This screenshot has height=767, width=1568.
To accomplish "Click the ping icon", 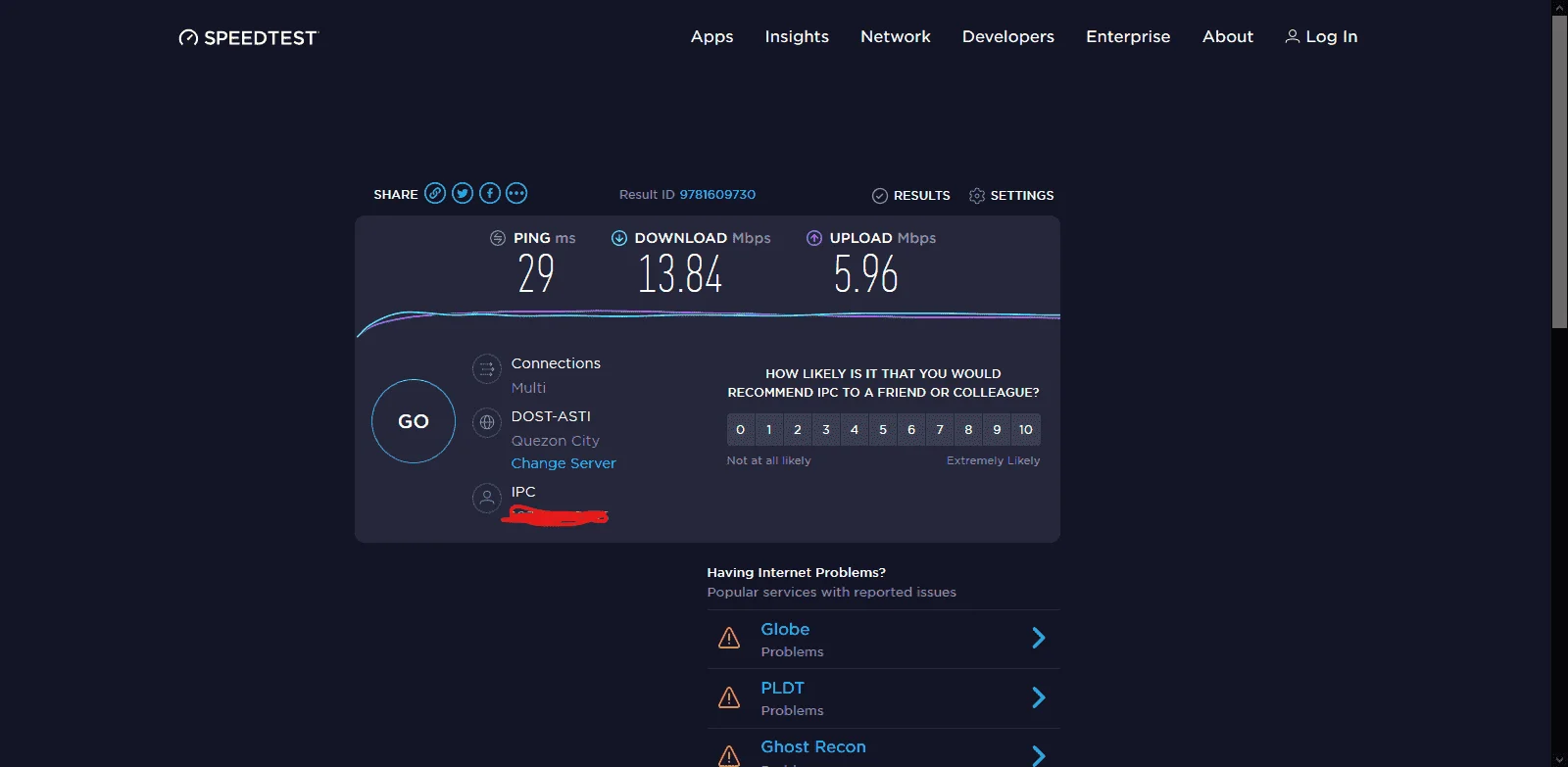I will coord(498,238).
